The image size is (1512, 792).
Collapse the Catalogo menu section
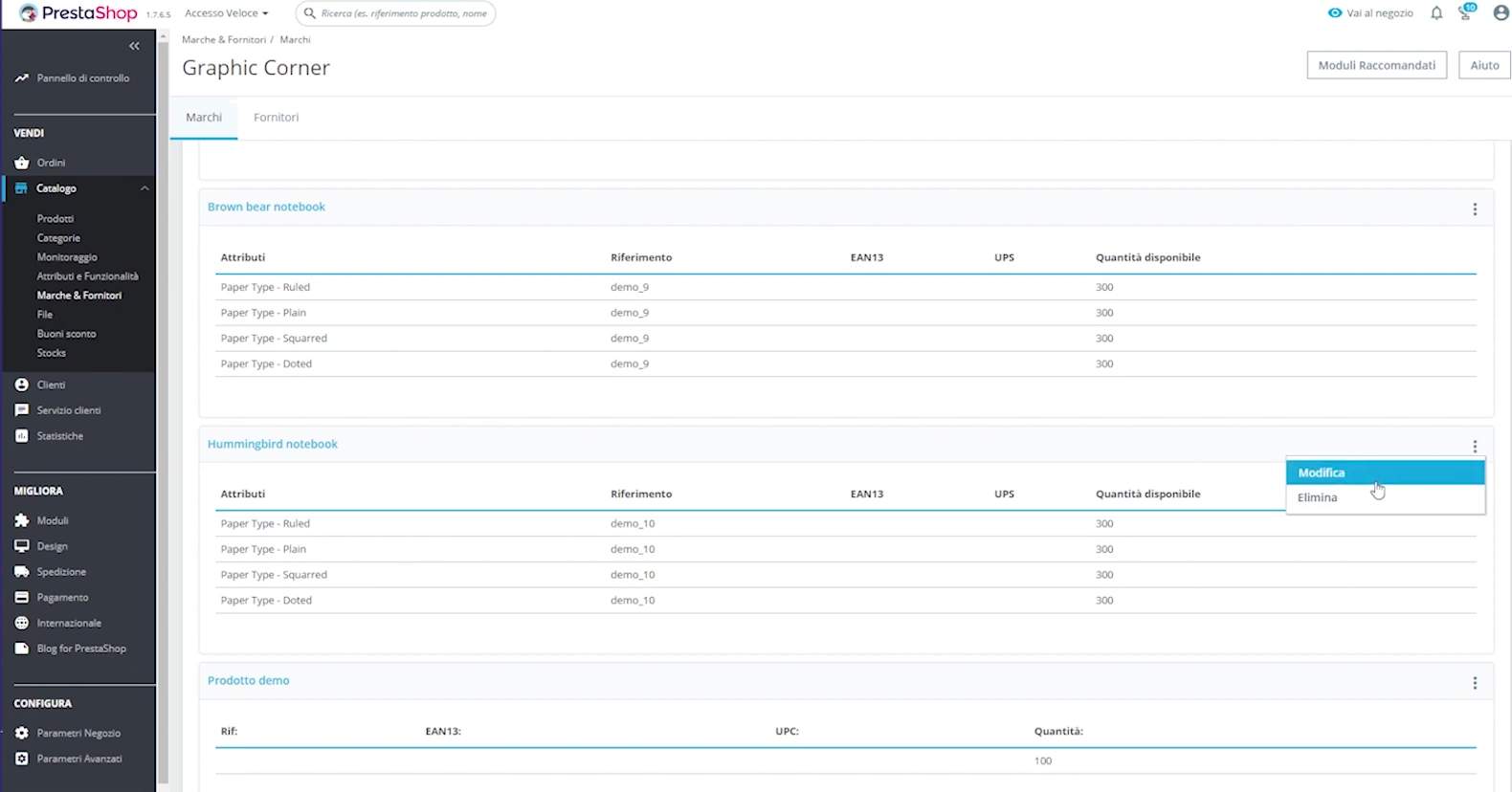click(x=145, y=188)
